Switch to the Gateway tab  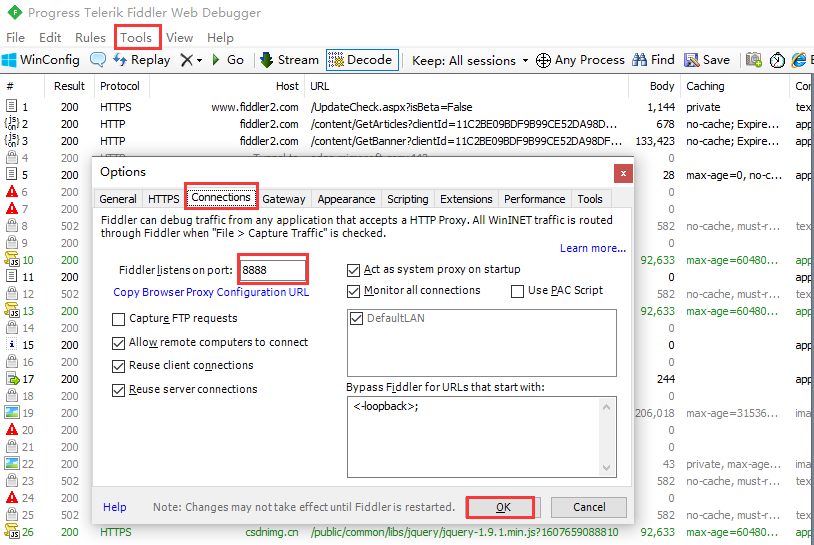coord(283,199)
